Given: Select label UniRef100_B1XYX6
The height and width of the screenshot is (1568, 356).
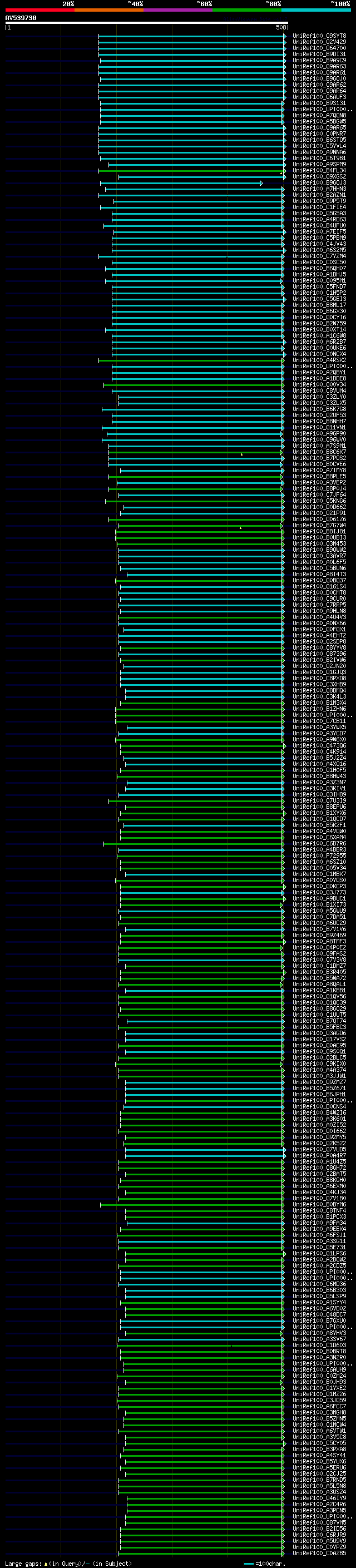Looking at the screenshot, I should click(319, 813).
